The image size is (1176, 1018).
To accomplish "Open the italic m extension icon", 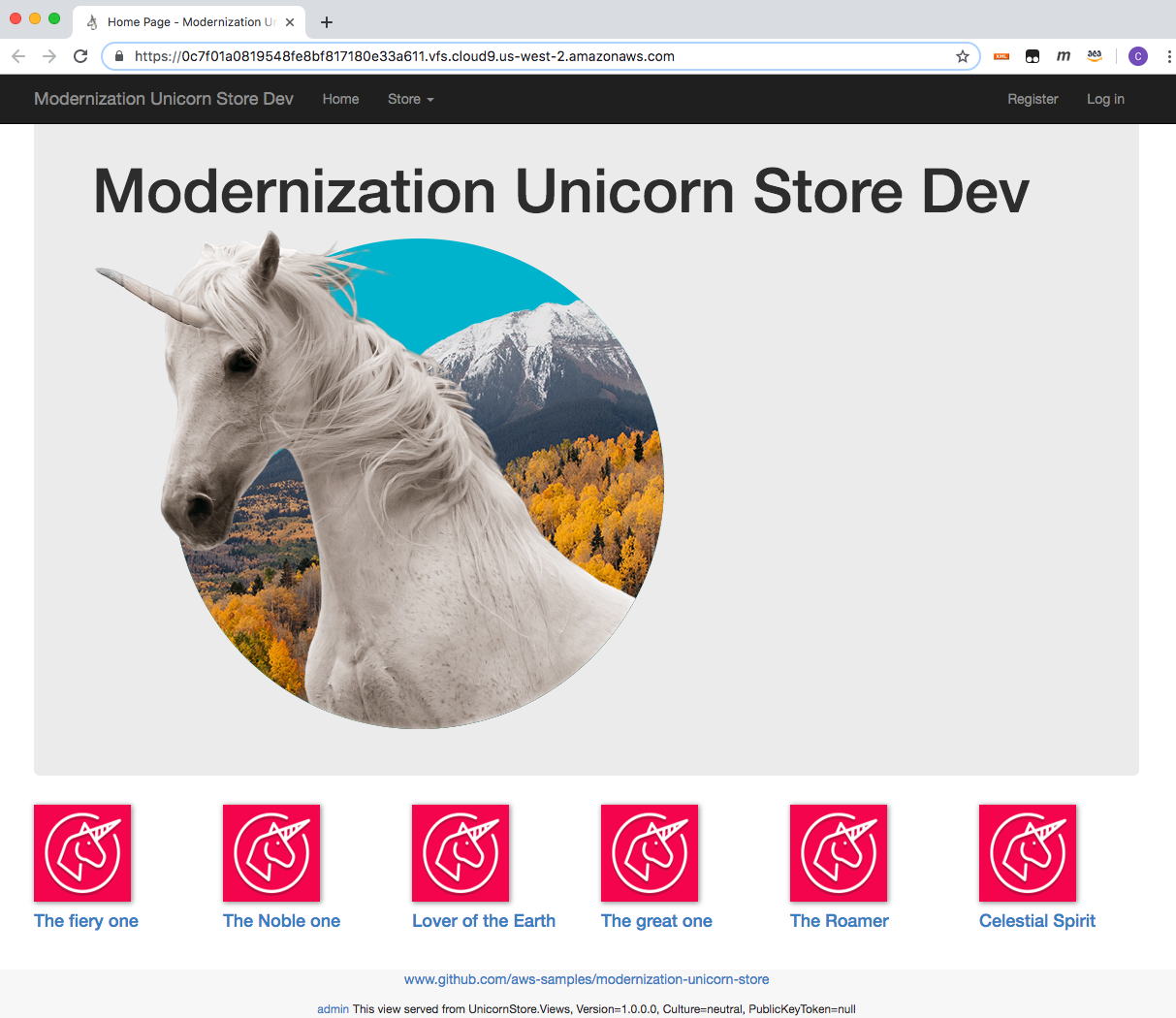I will pos(1064,56).
